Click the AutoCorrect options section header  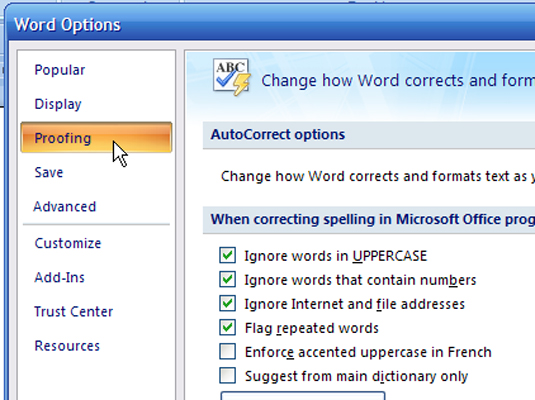(x=369, y=135)
